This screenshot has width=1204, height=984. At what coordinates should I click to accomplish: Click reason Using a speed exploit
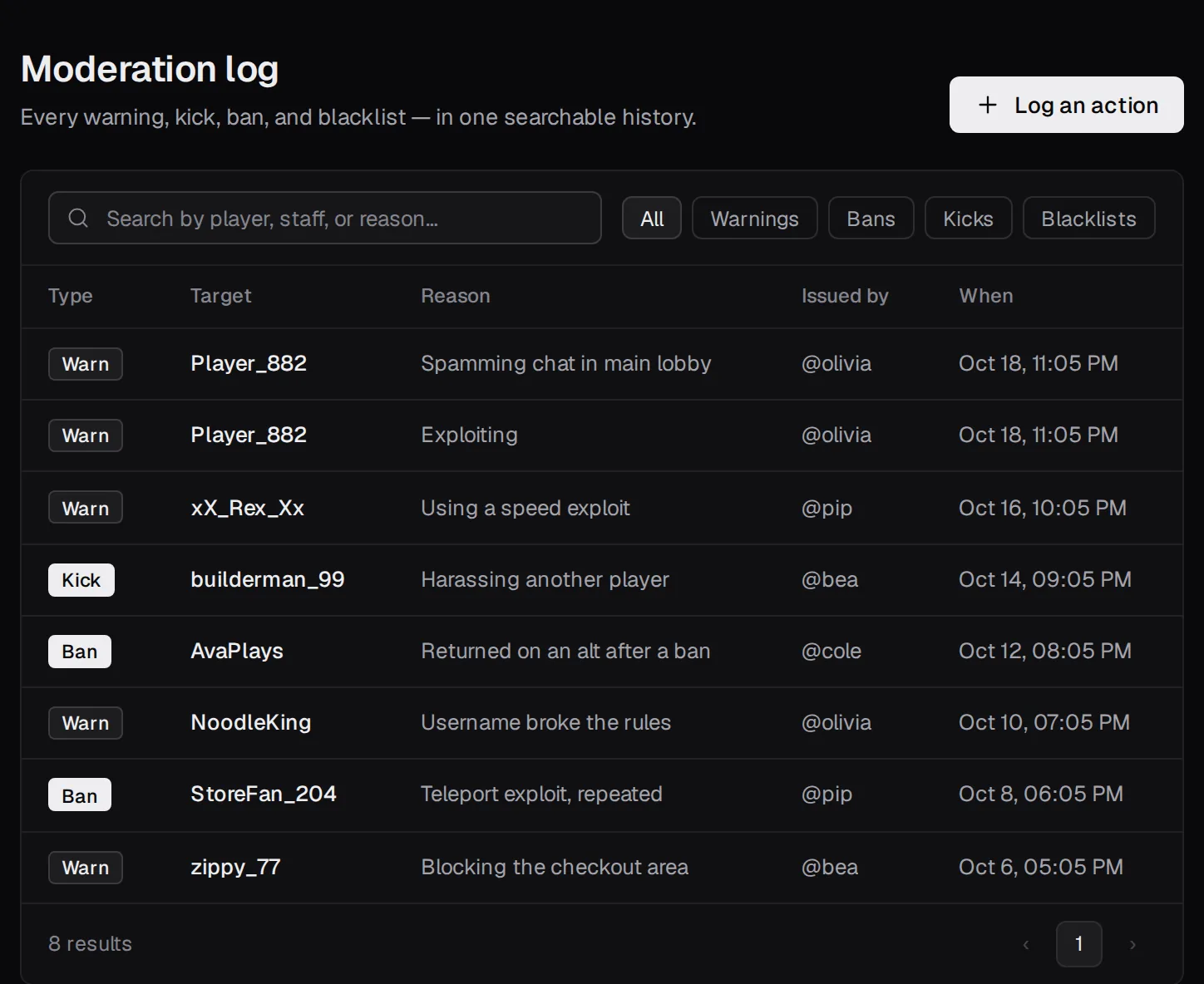[x=525, y=508]
